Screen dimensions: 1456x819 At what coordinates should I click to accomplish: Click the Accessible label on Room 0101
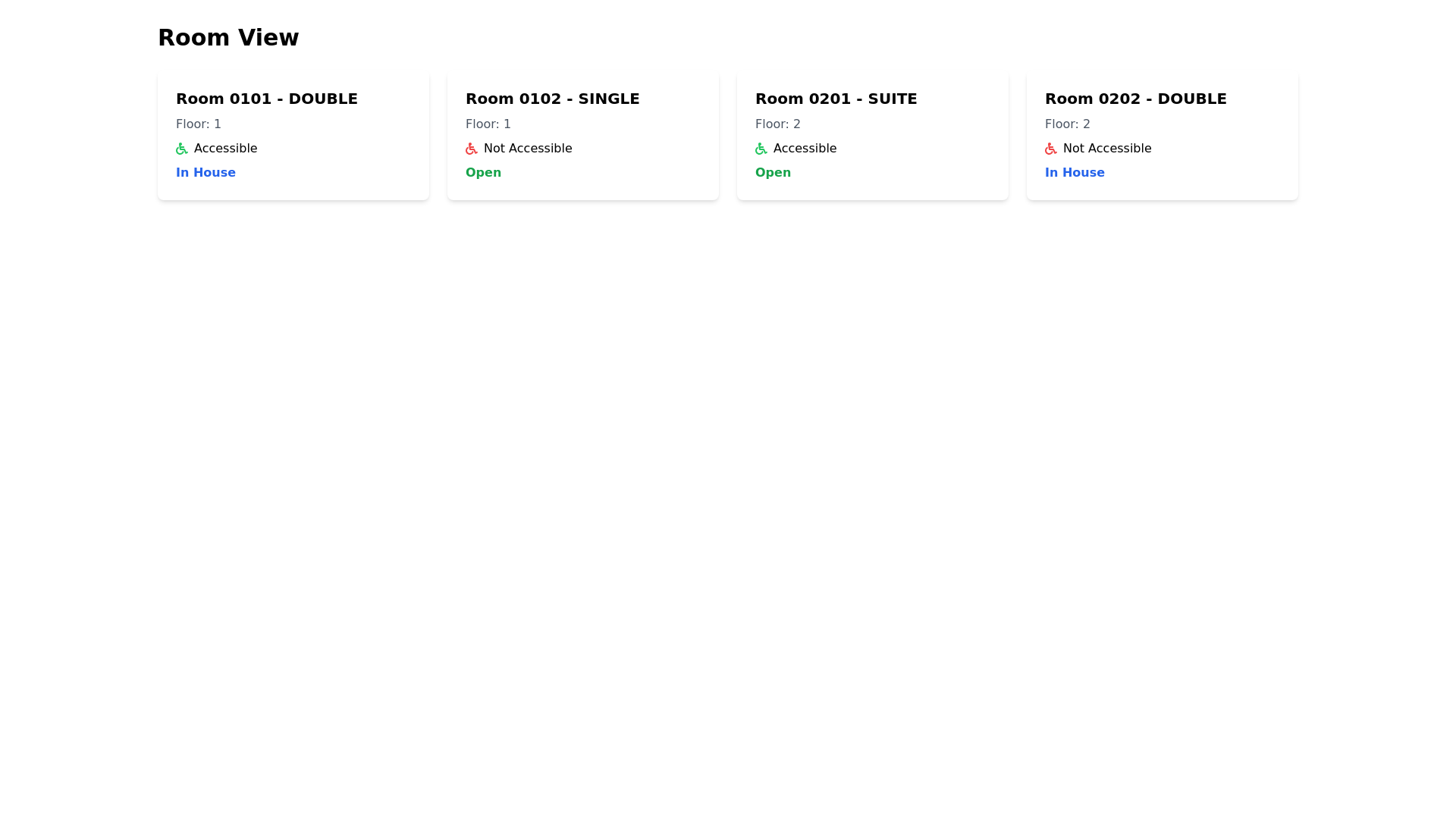[x=225, y=149]
